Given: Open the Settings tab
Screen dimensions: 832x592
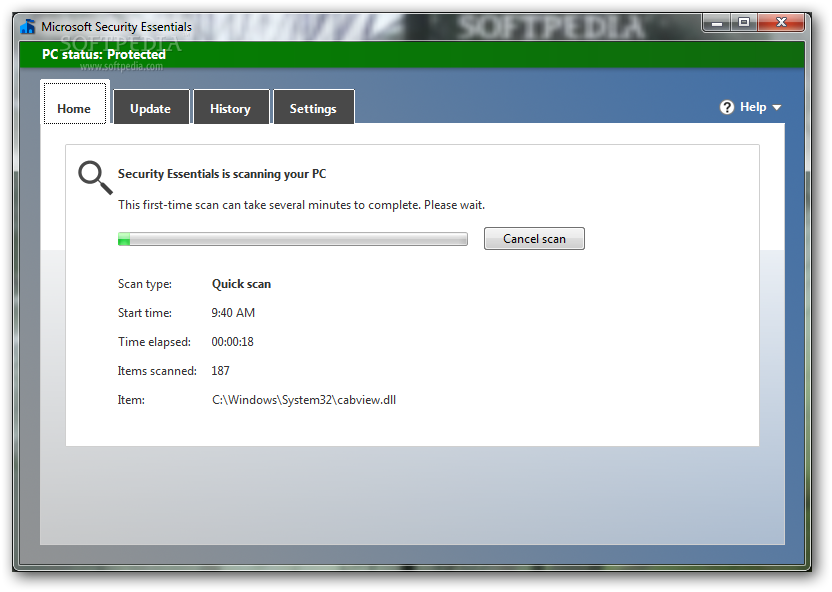Looking at the screenshot, I should point(313,107).
